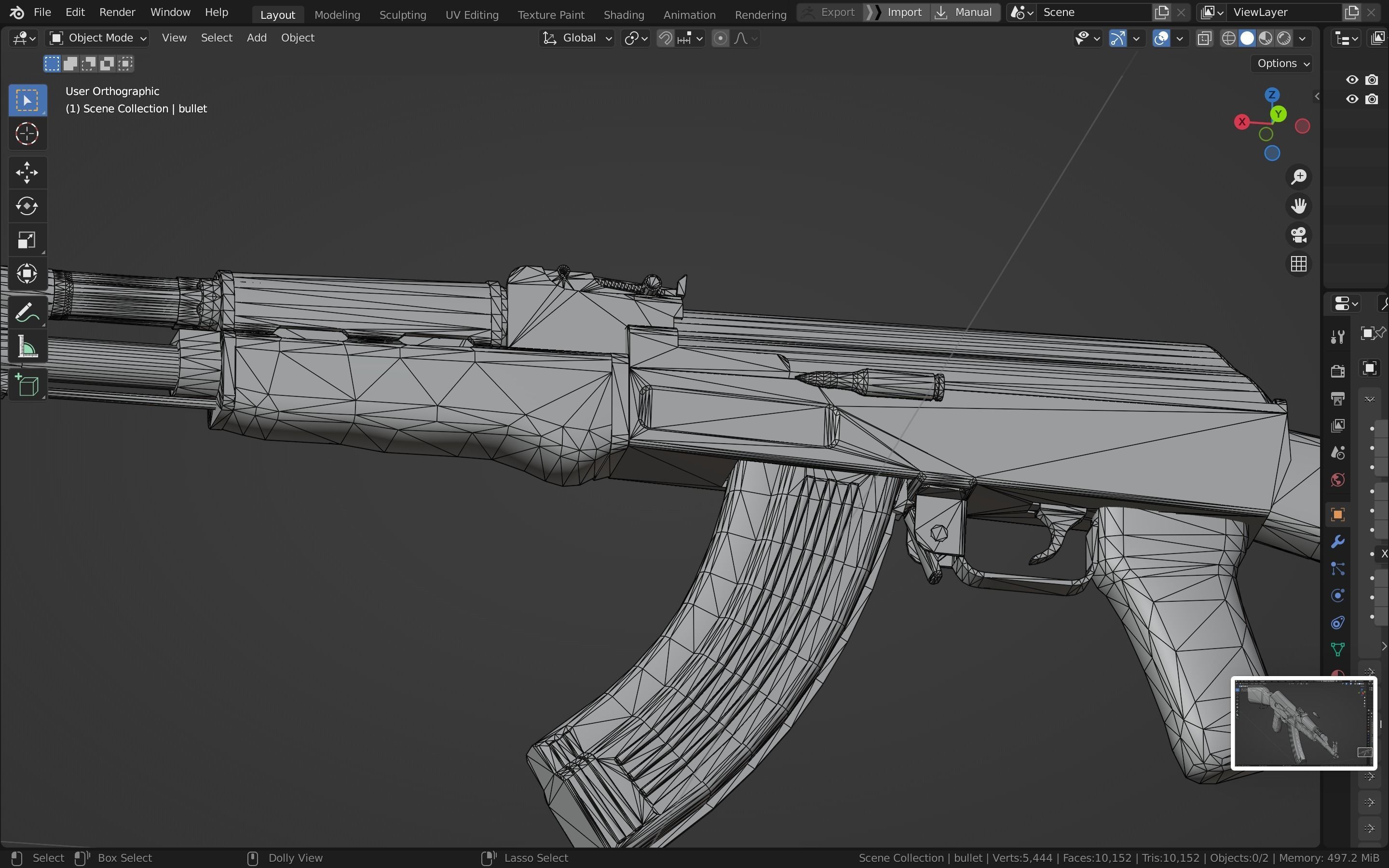The width and height of the screenshot is (1389, 868).
Task: Switch to the Shading workspace tab
Action: coord(623,15)
